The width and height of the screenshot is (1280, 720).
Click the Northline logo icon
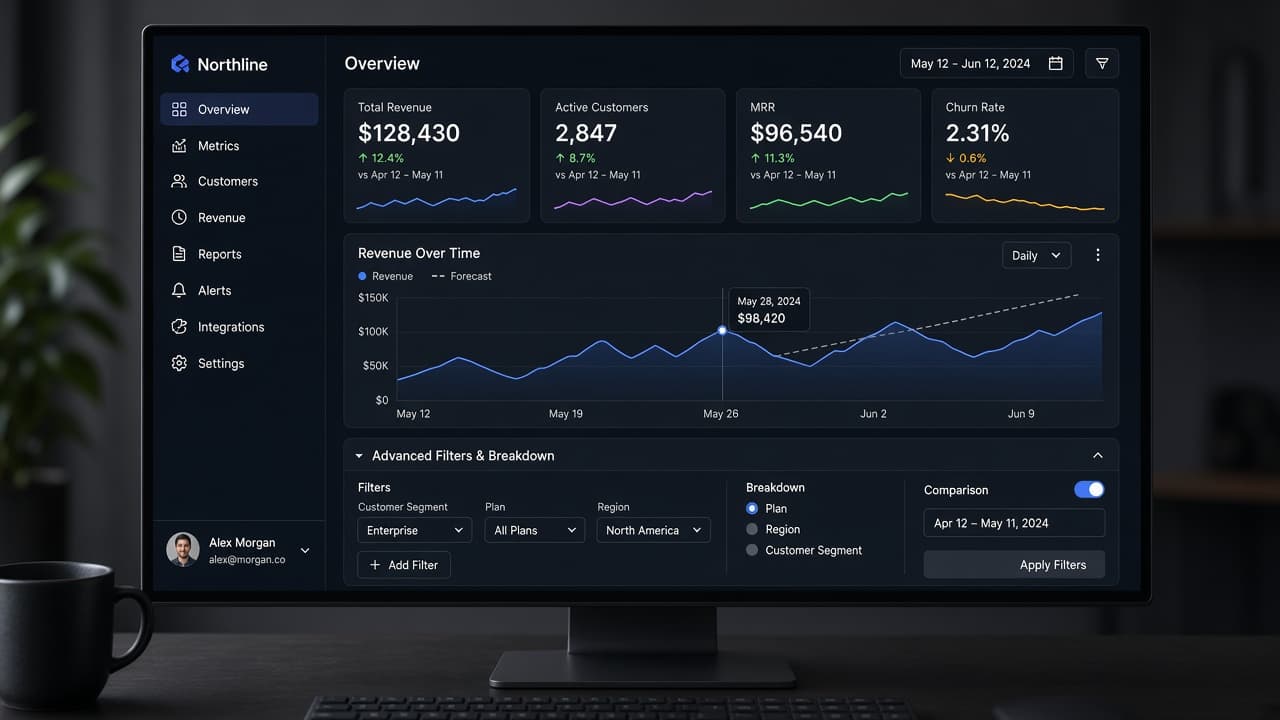click(x=180, y=64)
